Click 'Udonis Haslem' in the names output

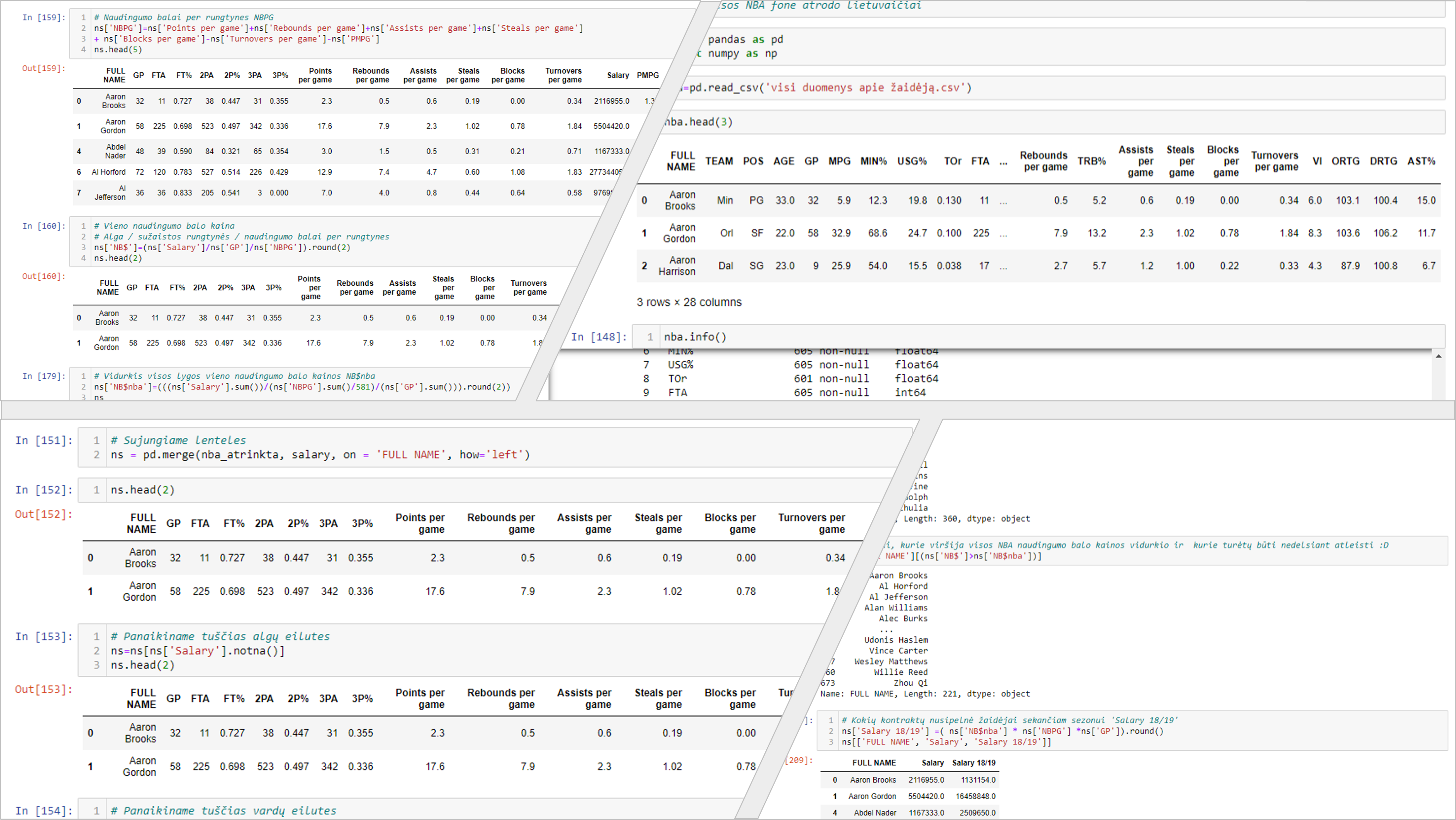(896, 640)
